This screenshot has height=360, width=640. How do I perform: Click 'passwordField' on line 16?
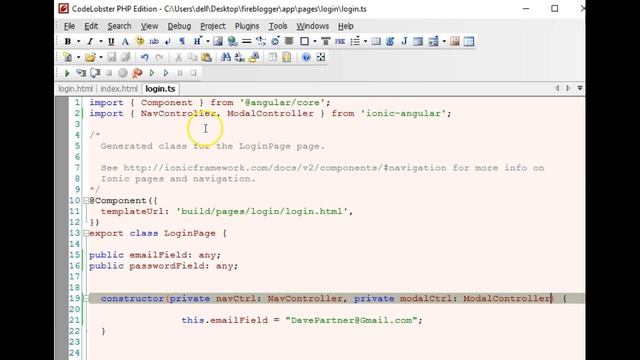(x=167, y=266)
